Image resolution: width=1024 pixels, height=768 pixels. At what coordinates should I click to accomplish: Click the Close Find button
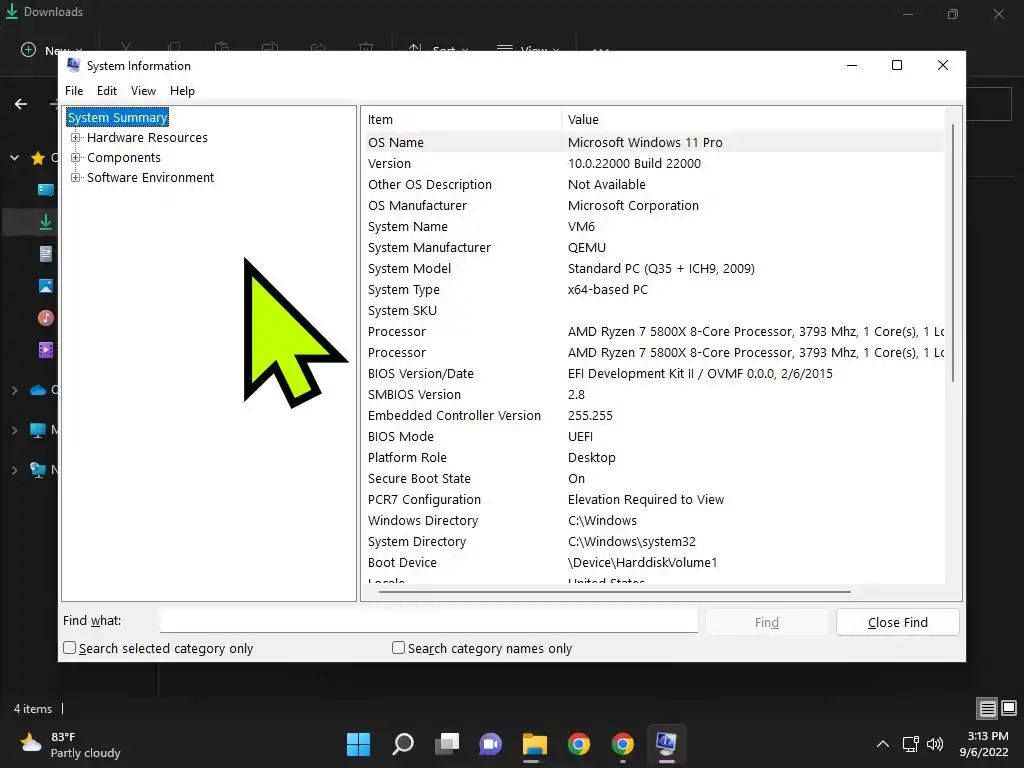(897, 622)
